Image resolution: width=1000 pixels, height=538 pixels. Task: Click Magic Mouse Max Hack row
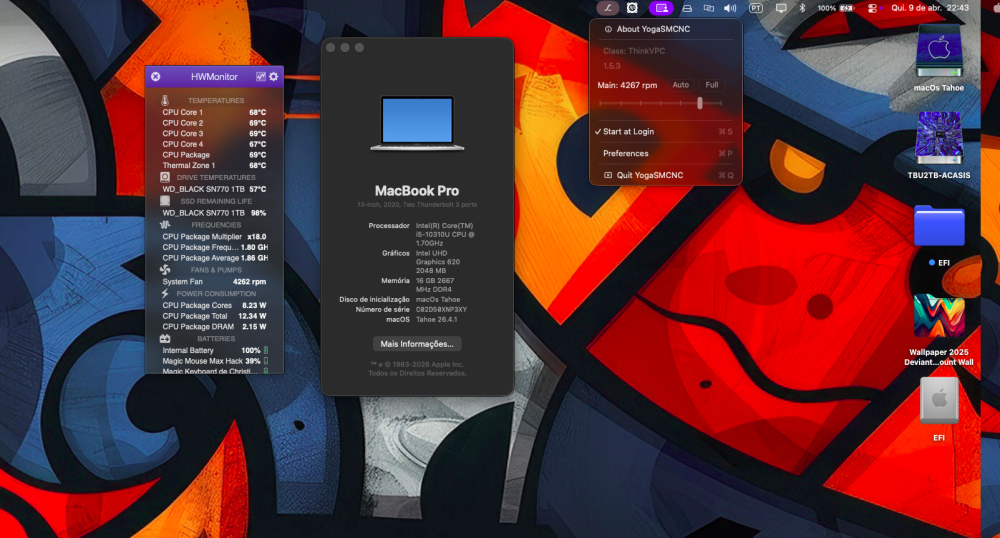click(x=214, y=361)
